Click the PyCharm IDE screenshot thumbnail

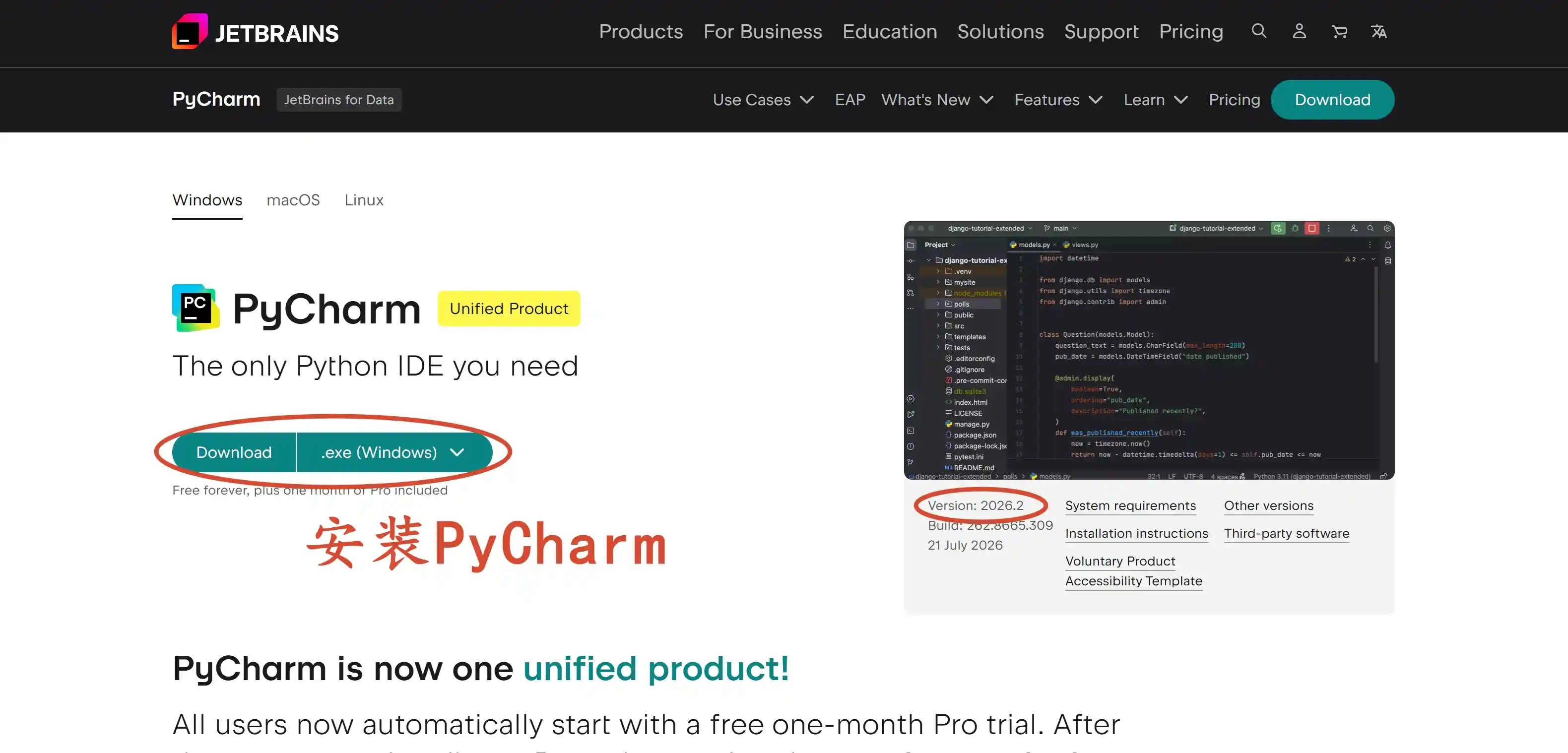point(1149,350)
